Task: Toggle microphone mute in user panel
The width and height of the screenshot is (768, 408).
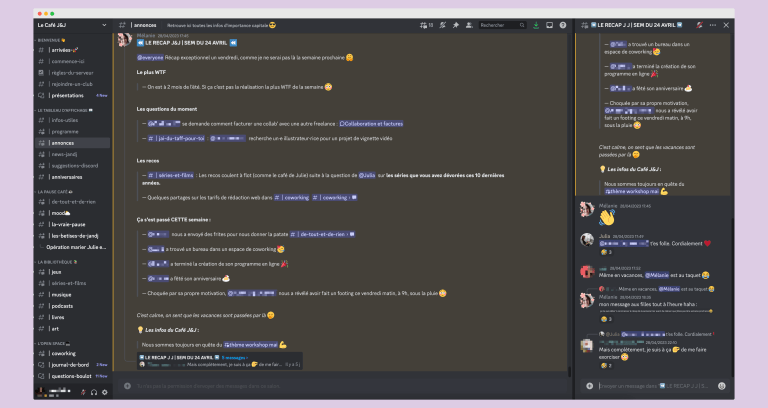Action: pos(83,392)
